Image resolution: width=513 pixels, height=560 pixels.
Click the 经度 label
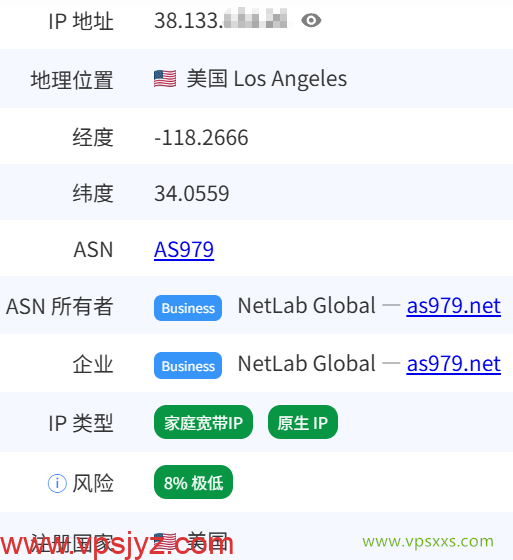(93, 138)
